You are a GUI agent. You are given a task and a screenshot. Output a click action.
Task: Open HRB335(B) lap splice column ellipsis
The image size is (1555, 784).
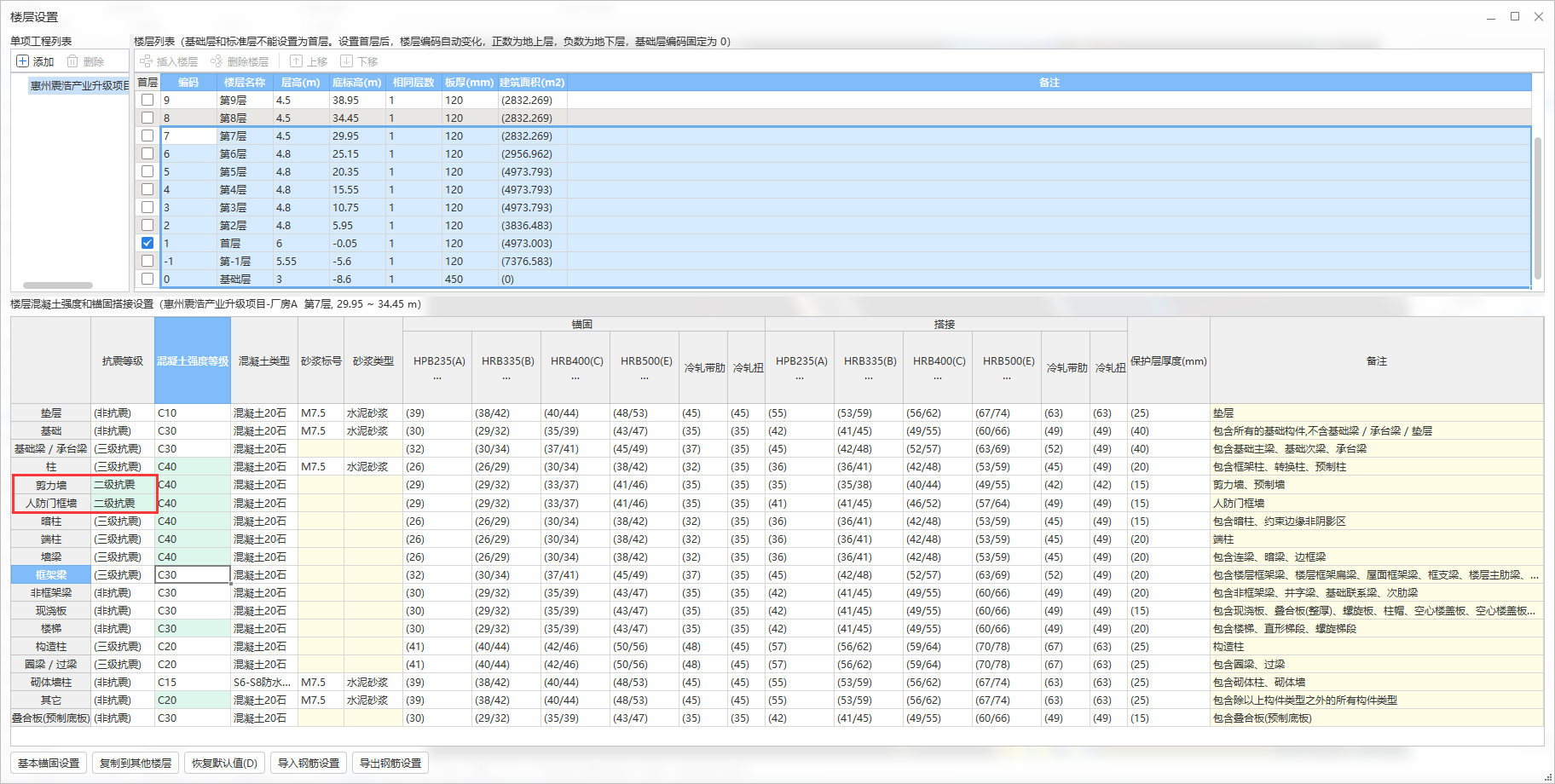coord(869,378)
